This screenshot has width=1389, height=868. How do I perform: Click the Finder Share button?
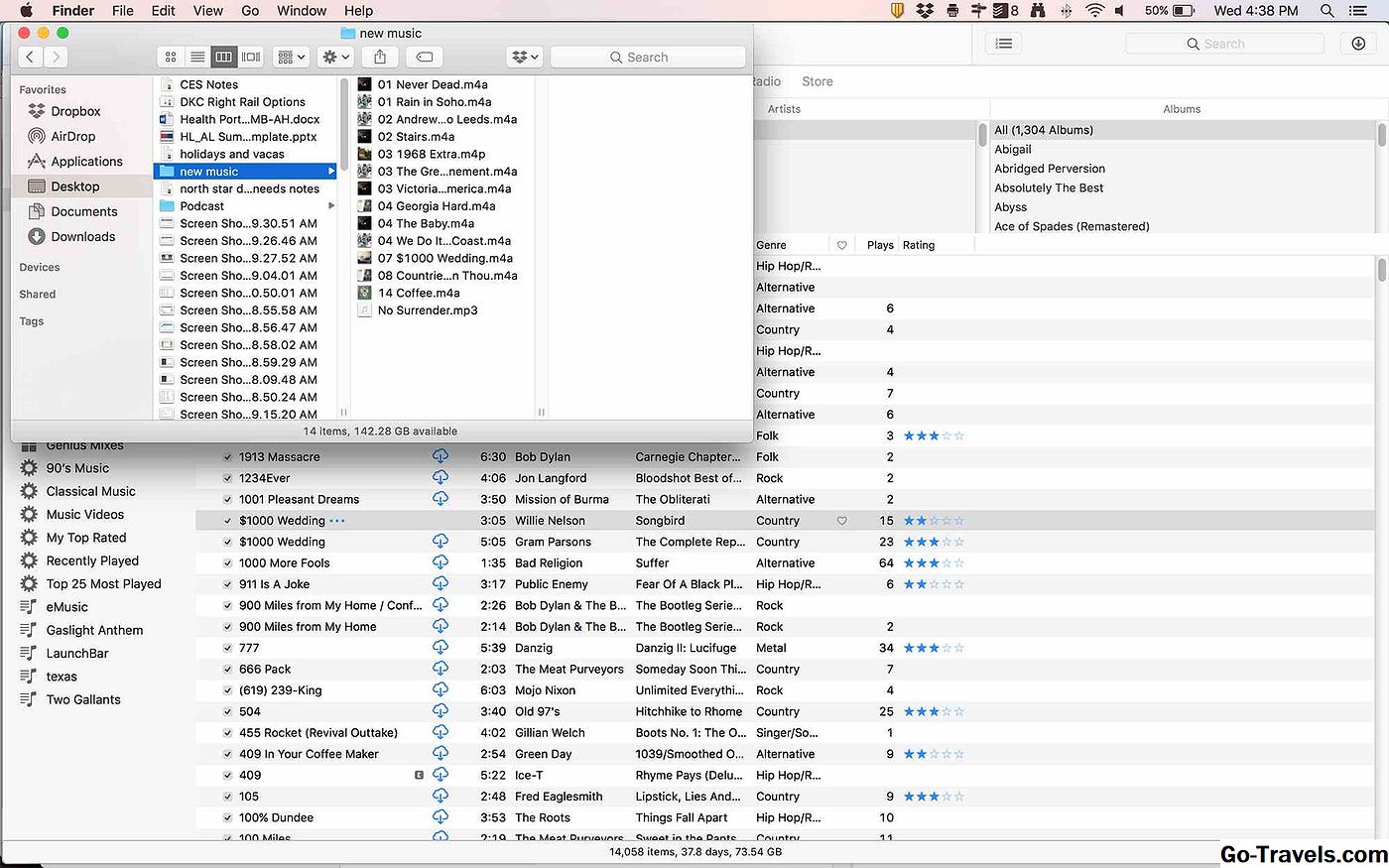380,58
